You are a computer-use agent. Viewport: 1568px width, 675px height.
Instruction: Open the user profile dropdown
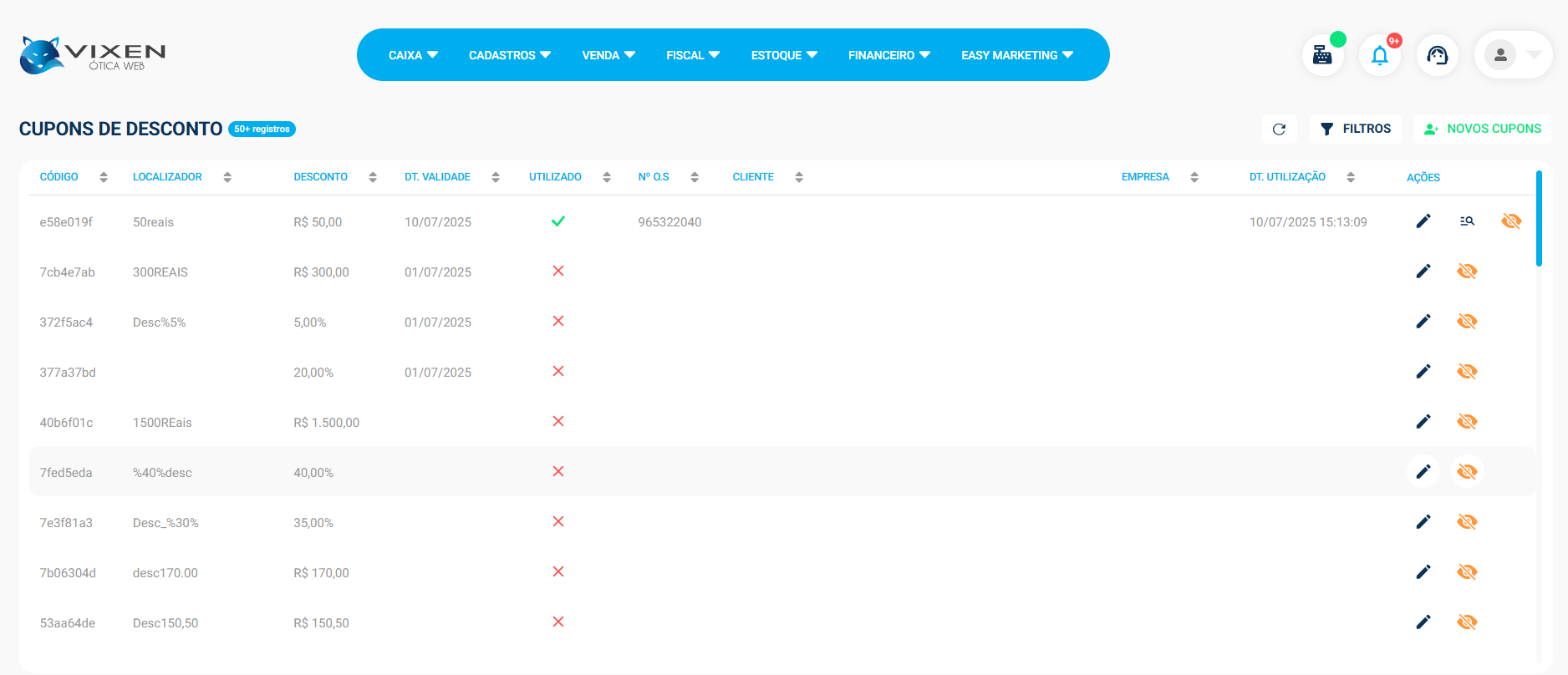(x=1514, y=55)
